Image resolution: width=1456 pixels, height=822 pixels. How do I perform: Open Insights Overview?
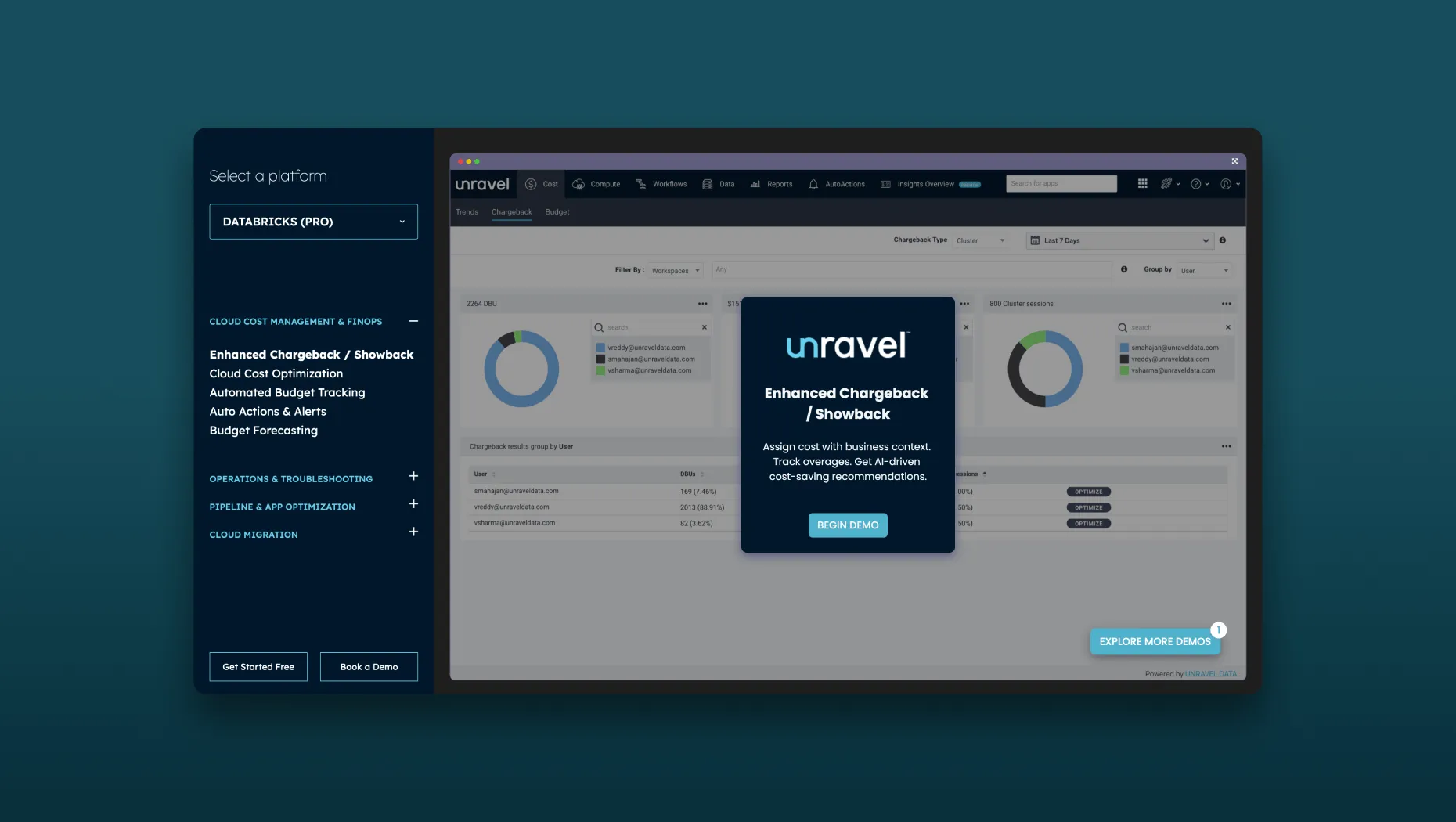930,184
